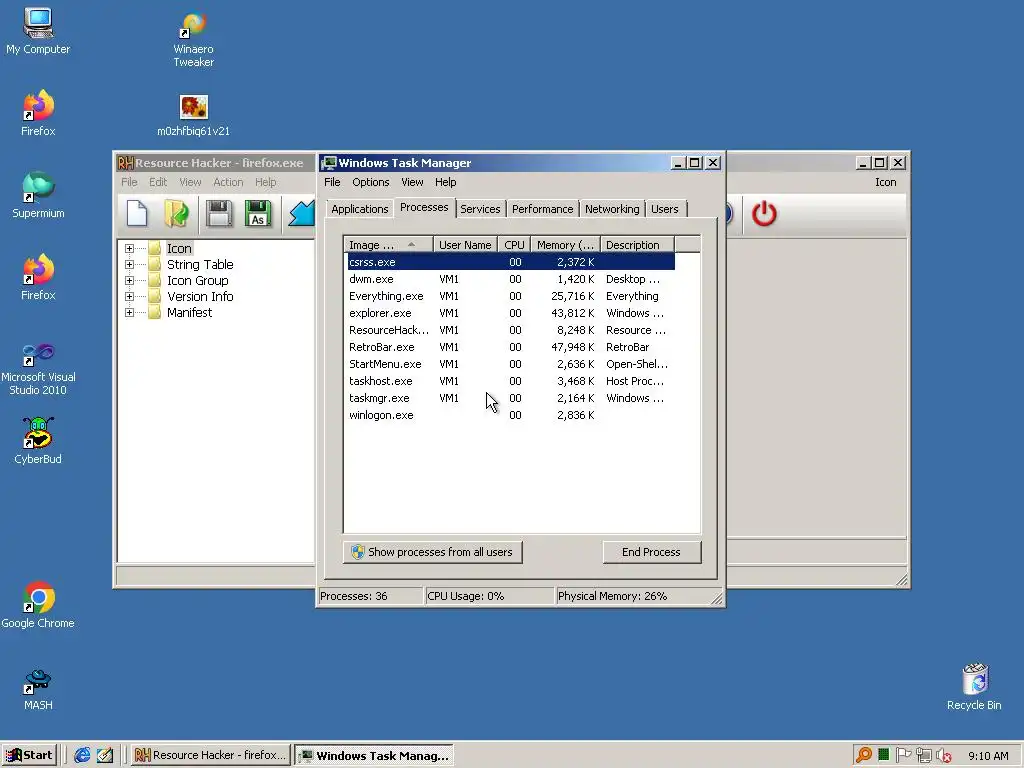Sort by Description column header
1024x768 pixels.
click(637, 245)
